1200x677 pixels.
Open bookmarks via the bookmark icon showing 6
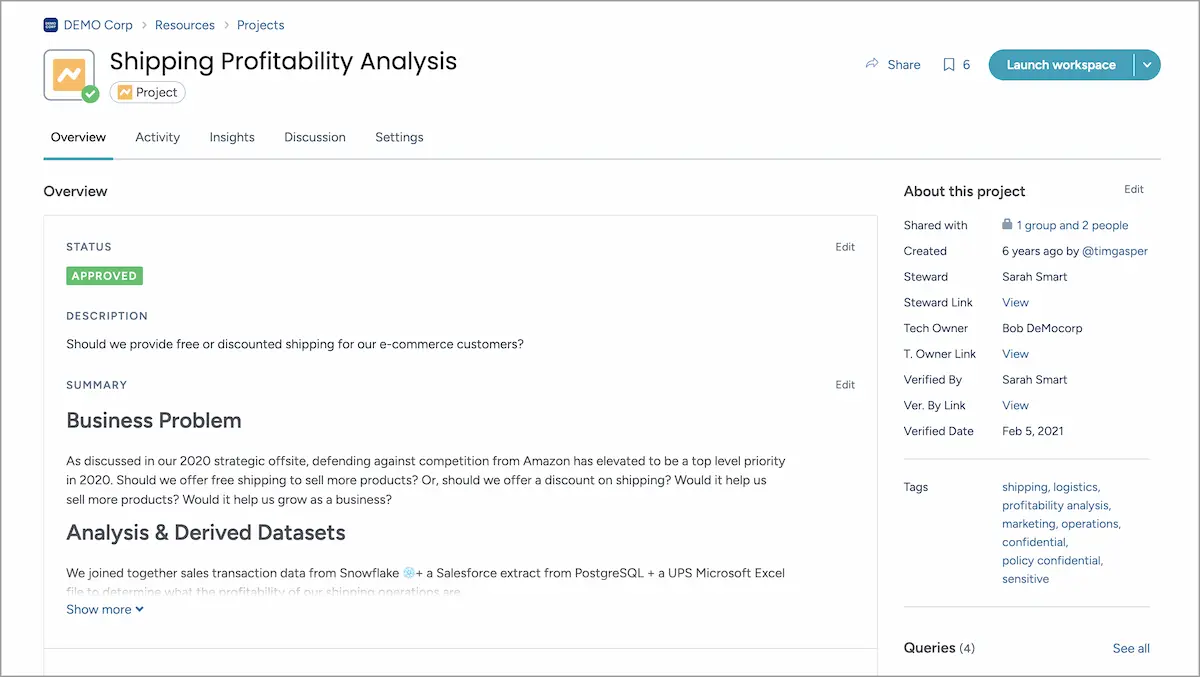[951, 64]
